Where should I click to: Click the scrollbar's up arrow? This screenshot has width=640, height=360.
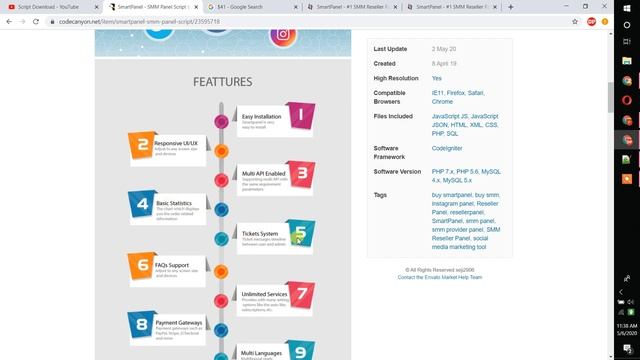click(611, 33)
